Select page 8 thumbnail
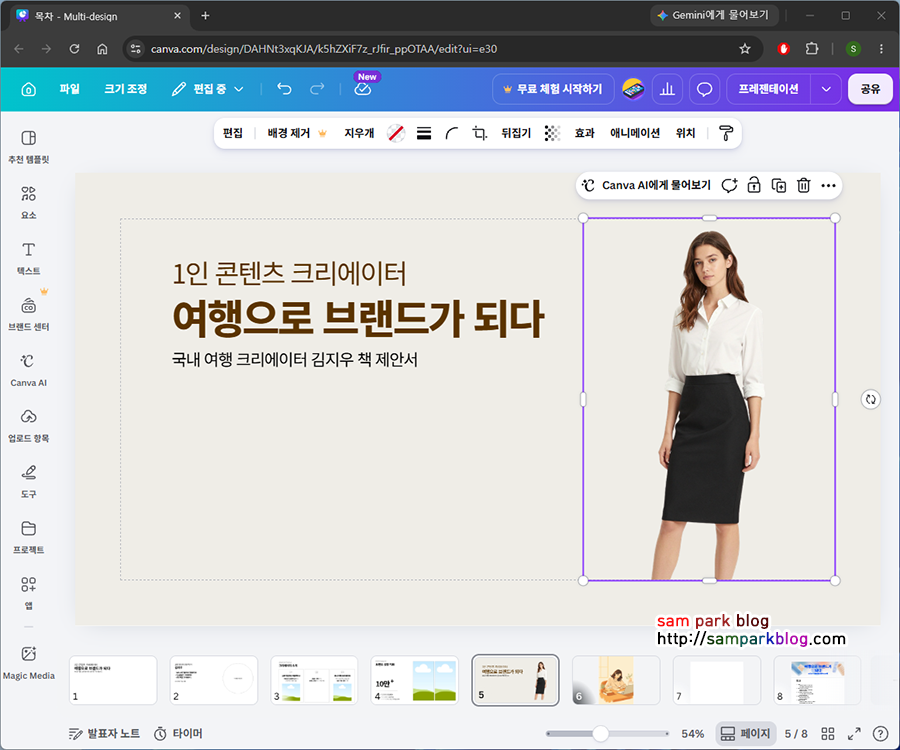This screenshot has width=900, height=750. coord(817,680)
